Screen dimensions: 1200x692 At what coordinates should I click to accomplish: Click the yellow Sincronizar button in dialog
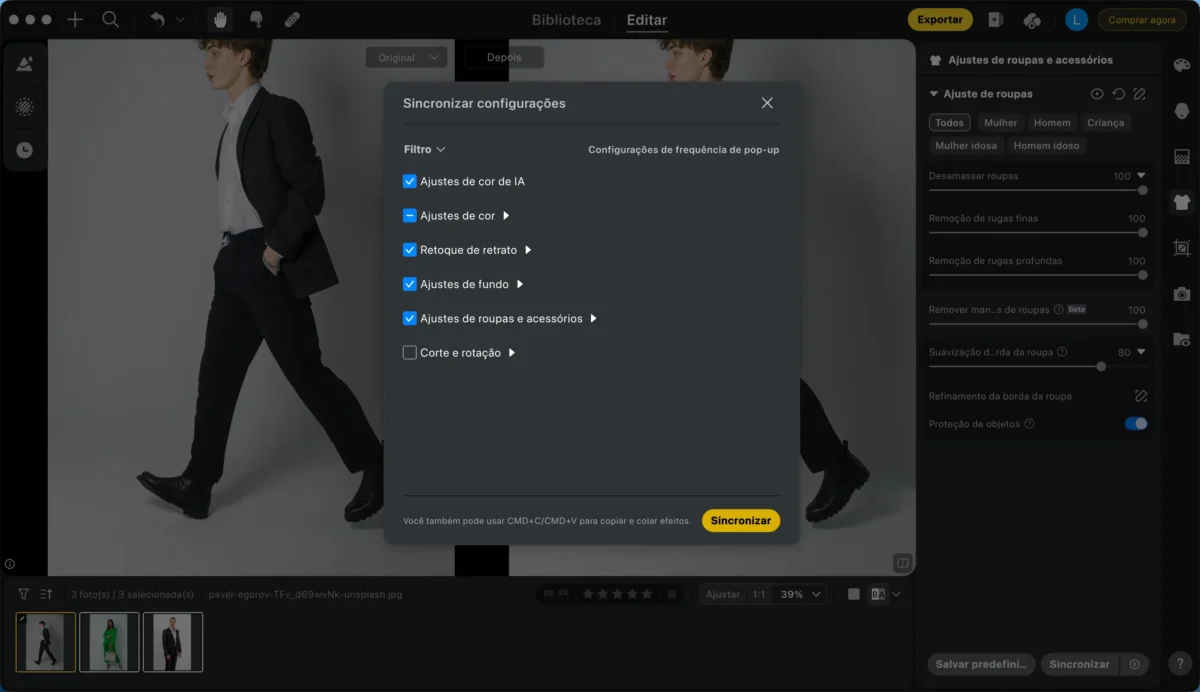click(x=741, y=521)
